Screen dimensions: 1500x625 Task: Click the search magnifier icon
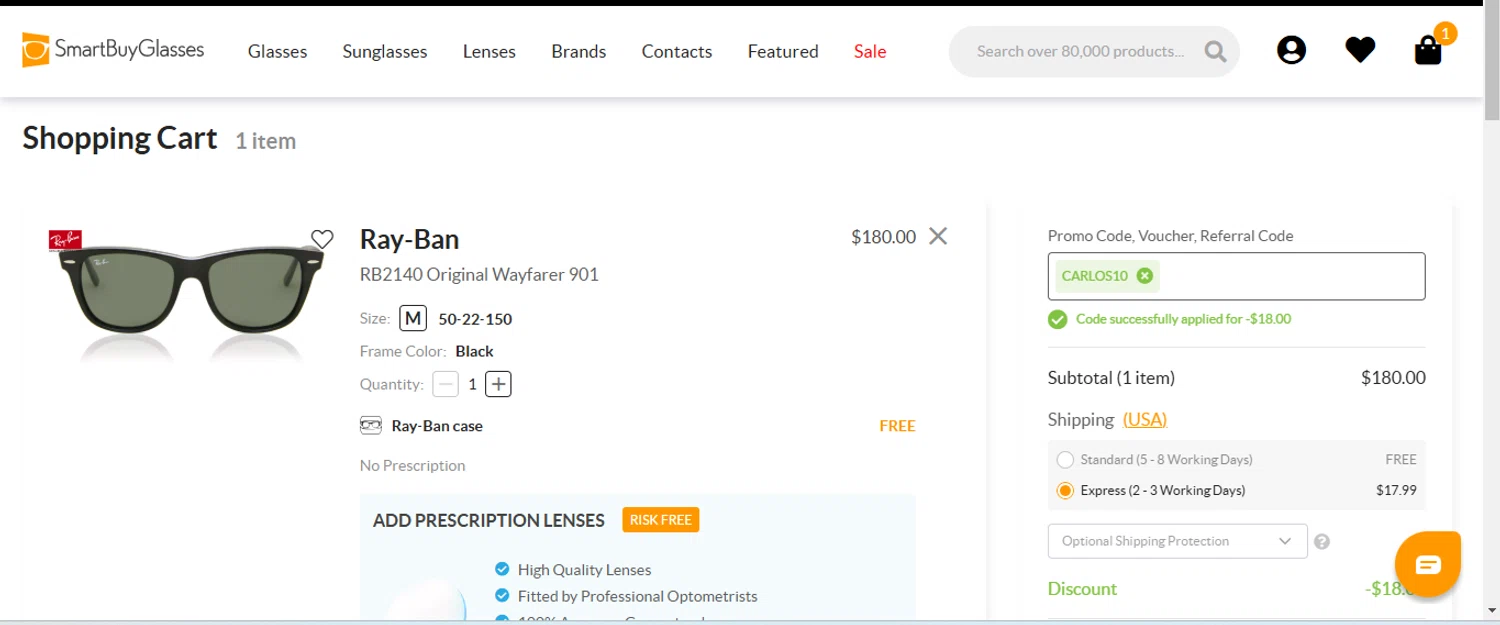tap(1215, 51)
